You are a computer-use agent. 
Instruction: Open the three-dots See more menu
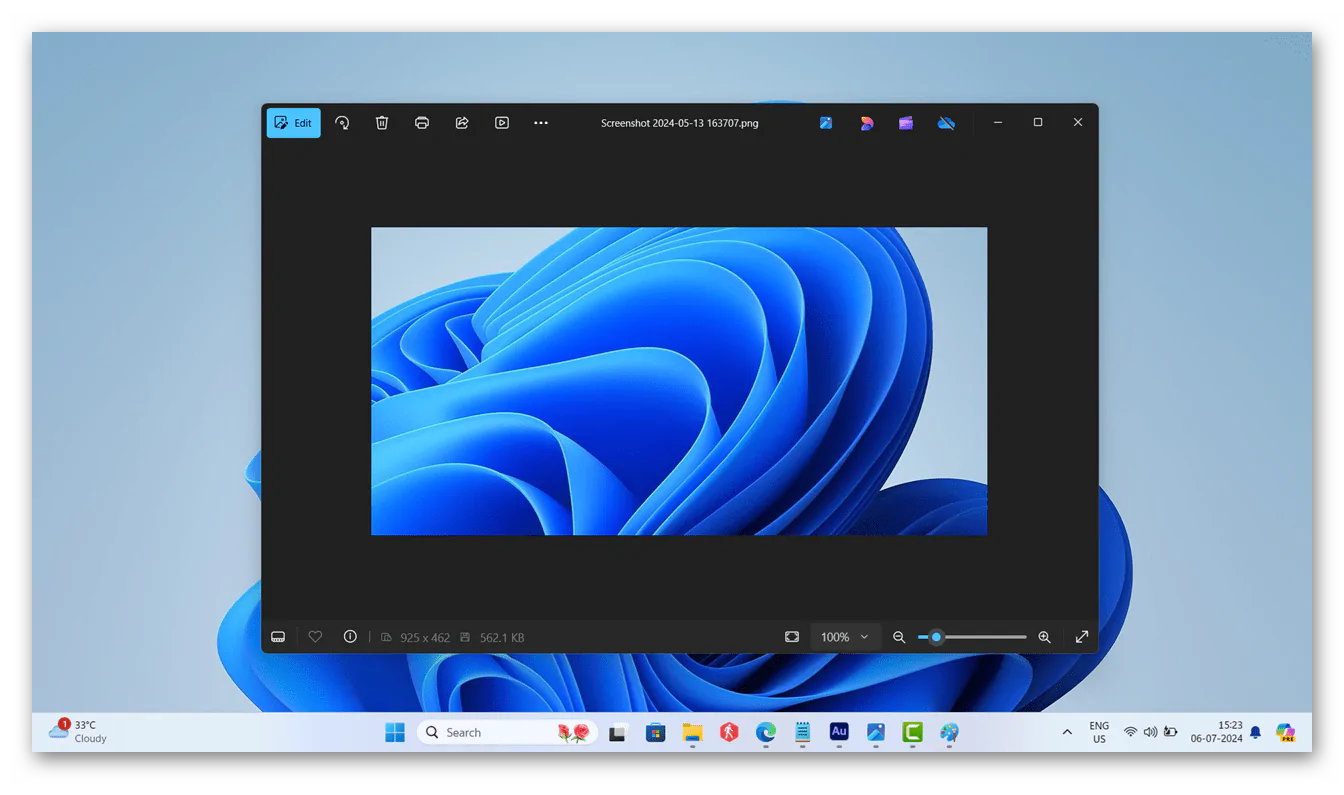(541, 123)
